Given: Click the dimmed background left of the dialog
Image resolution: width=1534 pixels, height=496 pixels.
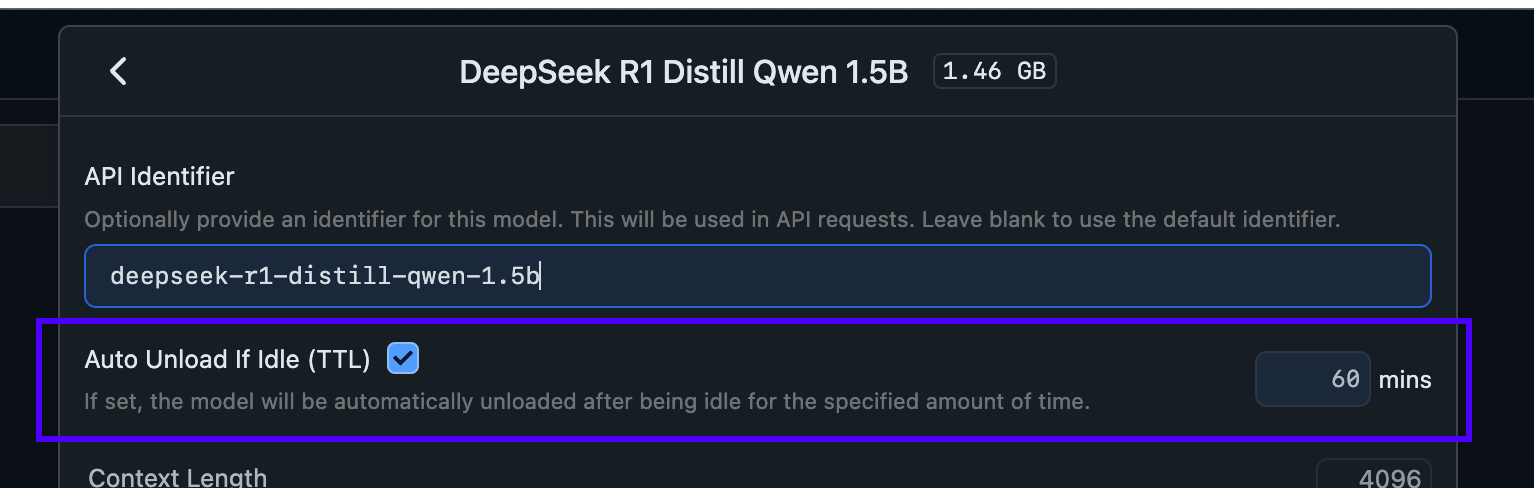Looking at the screenshot, I should 28,300.
